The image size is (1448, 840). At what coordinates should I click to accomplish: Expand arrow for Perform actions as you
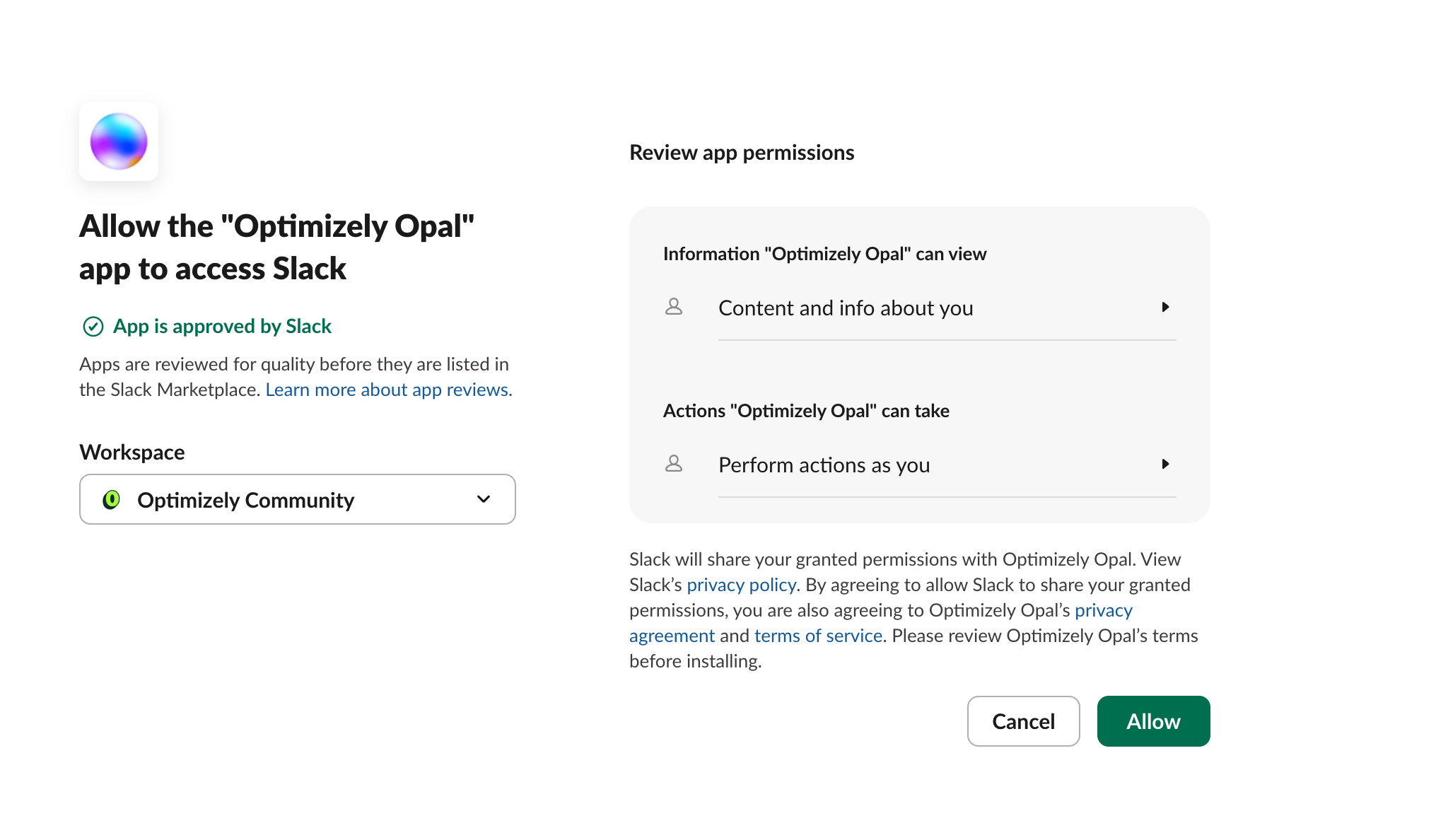pyautogui.click(x=1165, y=464)
